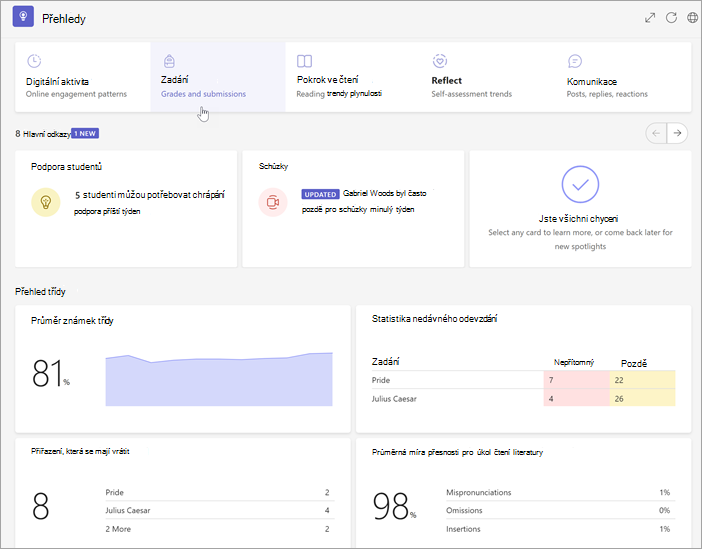Image resolution: width=702 pixels, height=549 pixels.
Task: Expand the Insights view to full screen
Action: pos(650,17)
